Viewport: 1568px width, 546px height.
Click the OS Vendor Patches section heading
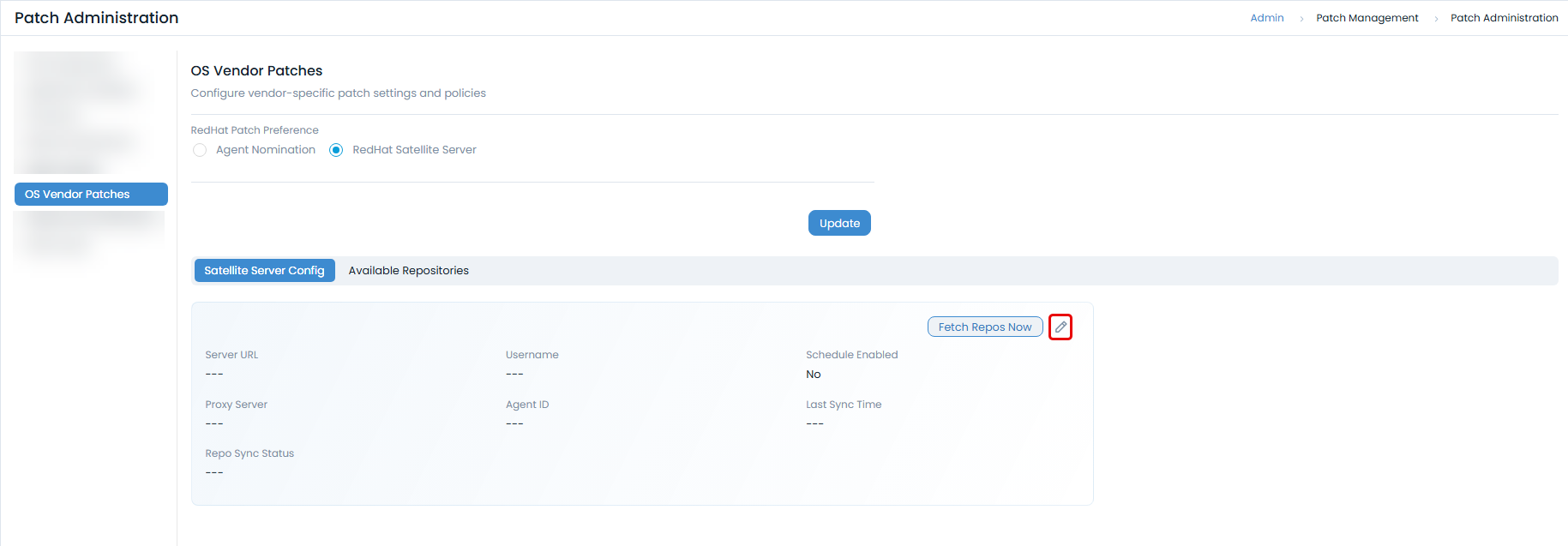coord(256,71)
